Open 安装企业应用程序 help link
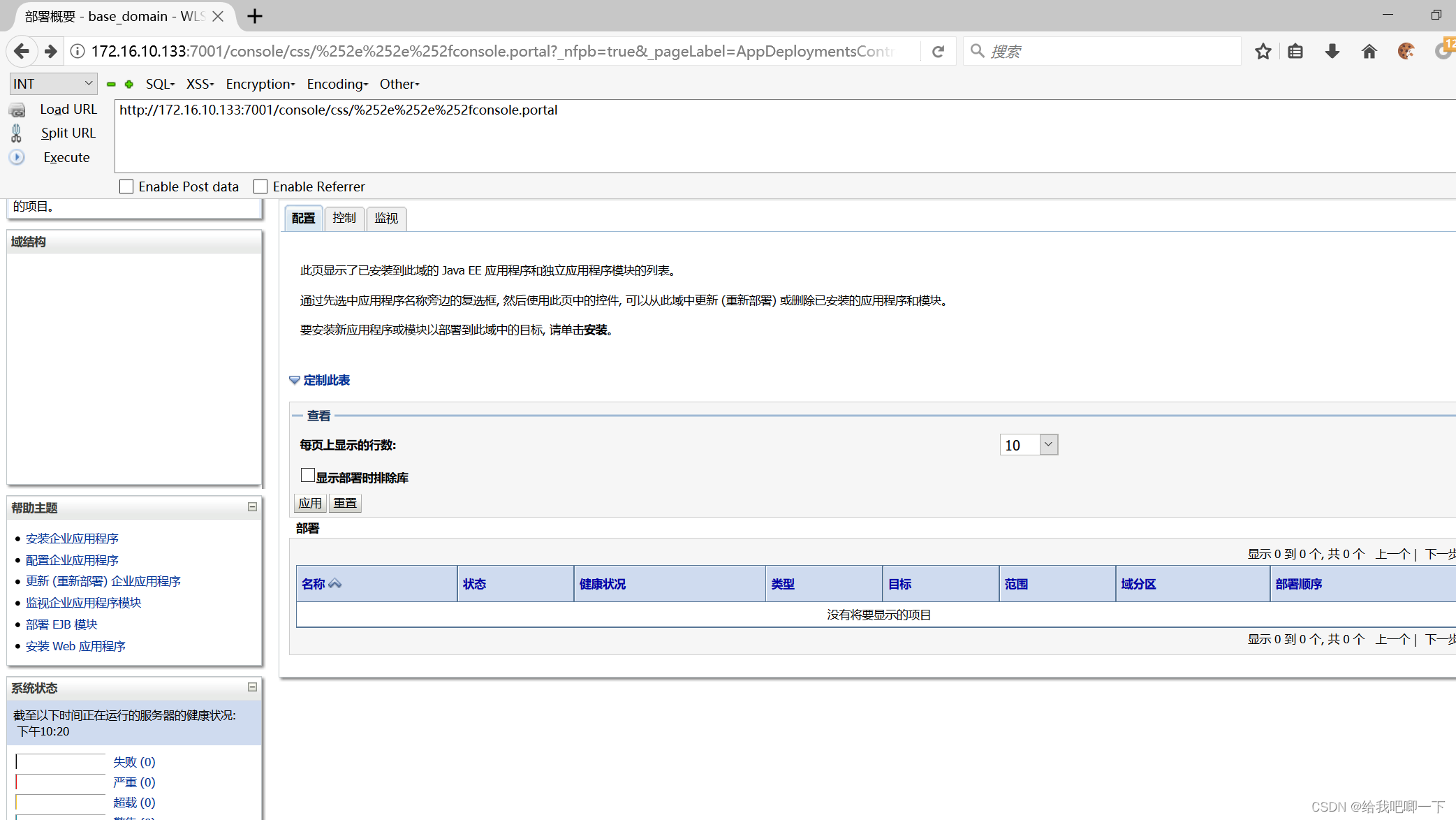 (72, 539)
